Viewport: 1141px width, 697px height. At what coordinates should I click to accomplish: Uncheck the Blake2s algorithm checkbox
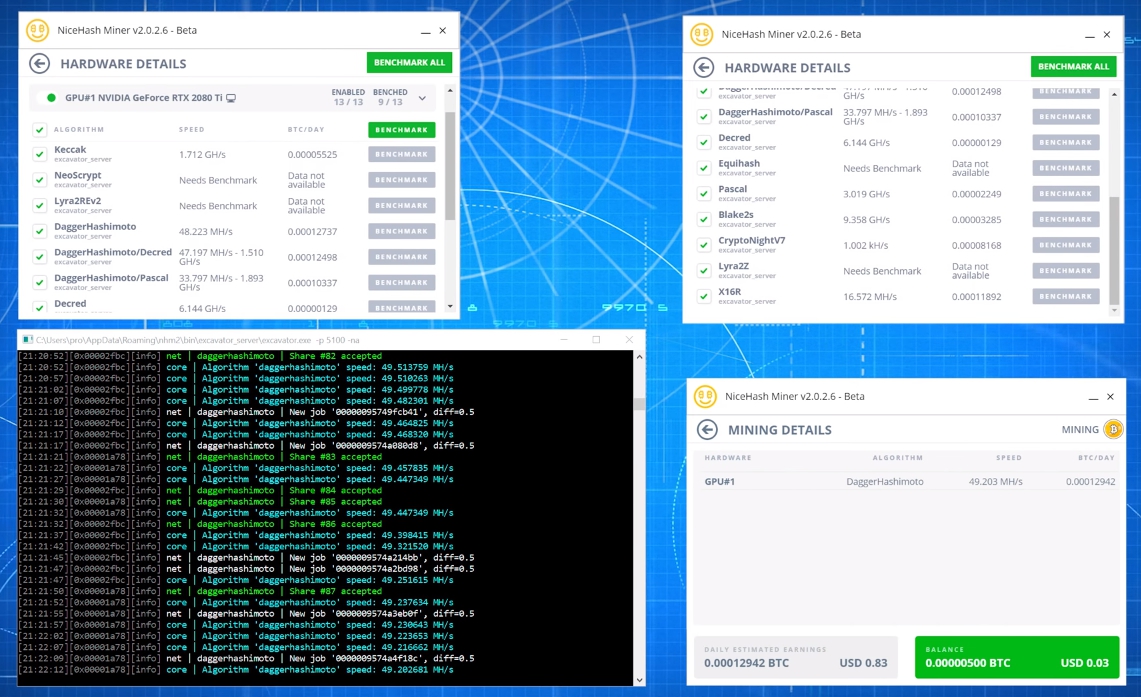pos(704,219)
